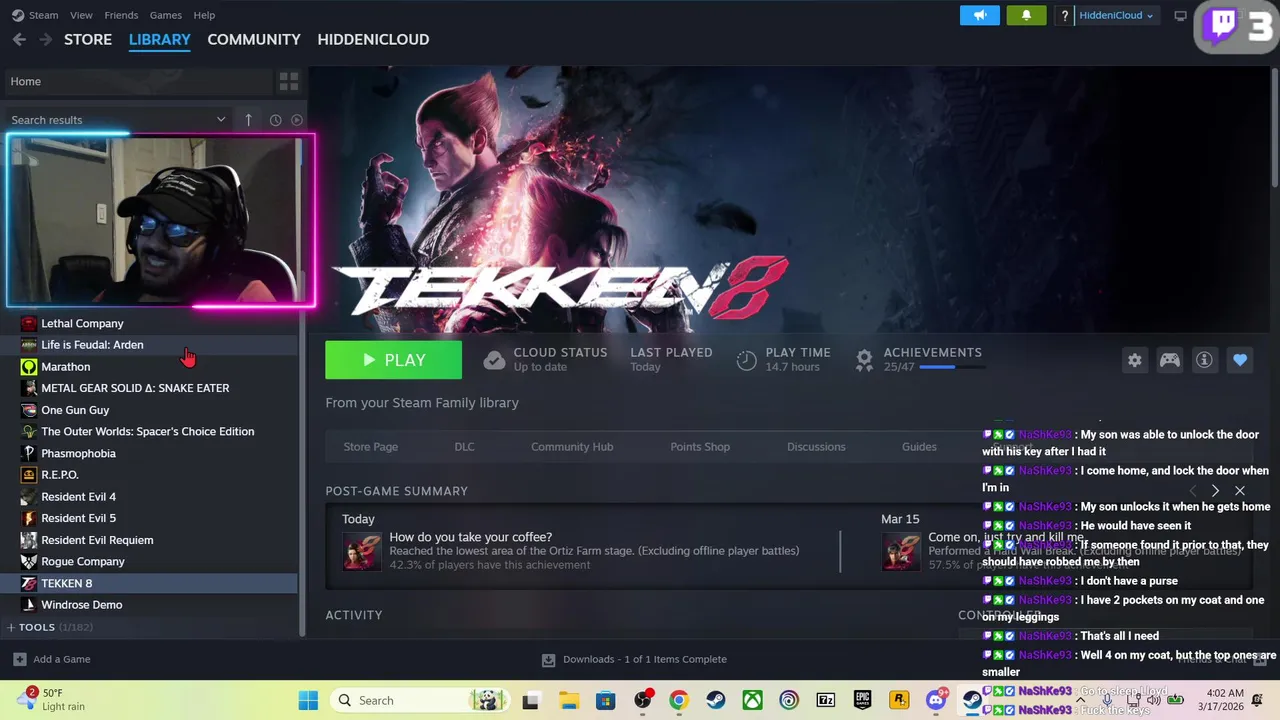Toggle the library grid view icon

[289, 81]
